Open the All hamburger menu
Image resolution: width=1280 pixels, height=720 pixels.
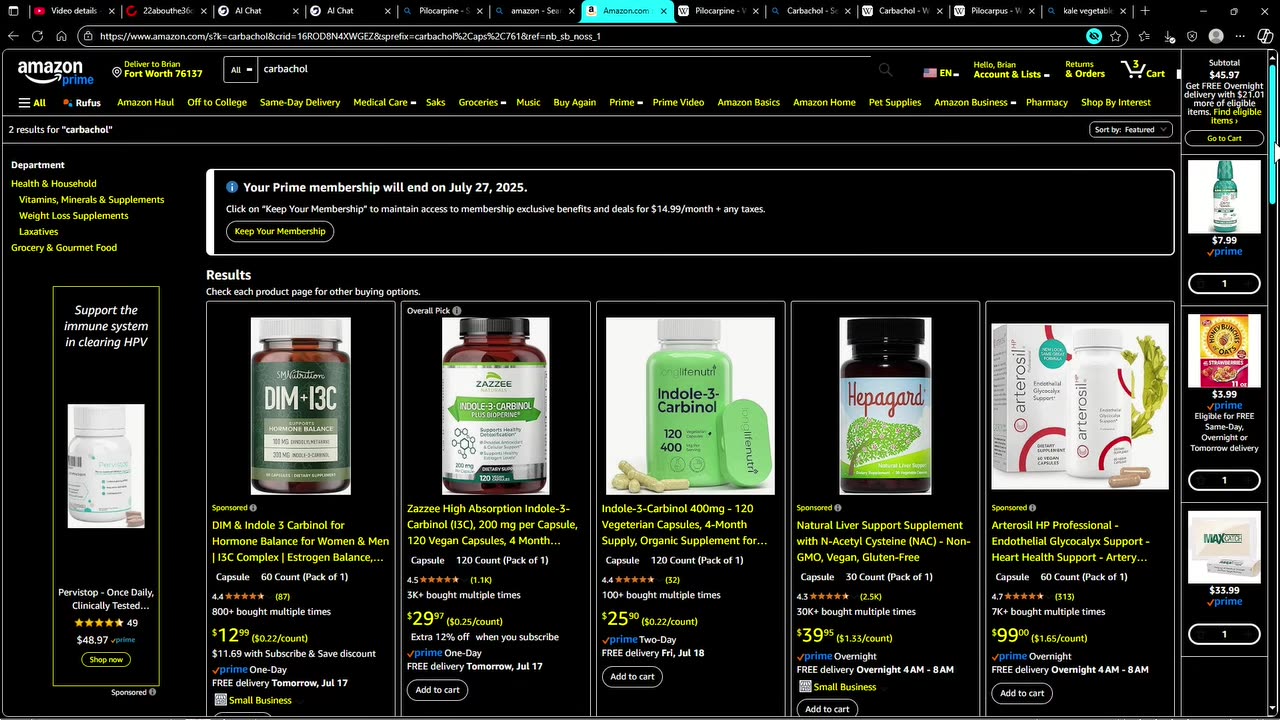(x=32, y=102)
